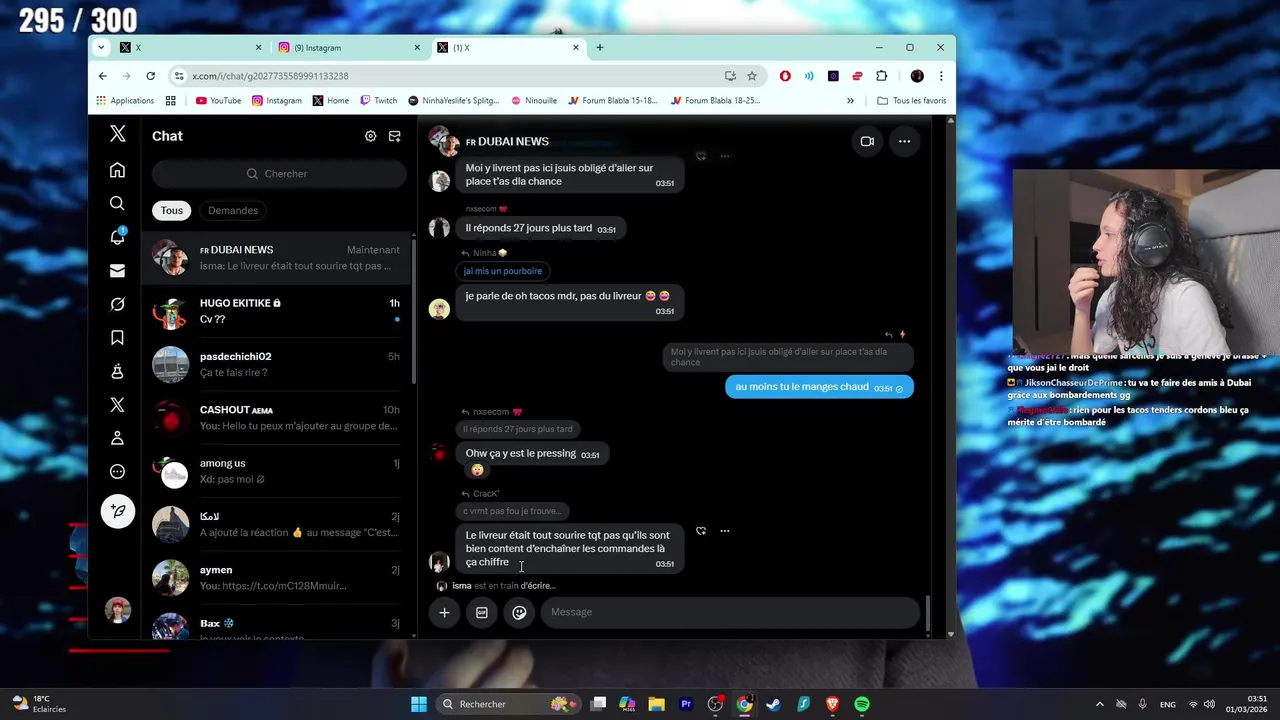The height and width of the screenshot is (720, 1280).
Task: Switch to the first X browser tab
Action: tap(190, 47)
